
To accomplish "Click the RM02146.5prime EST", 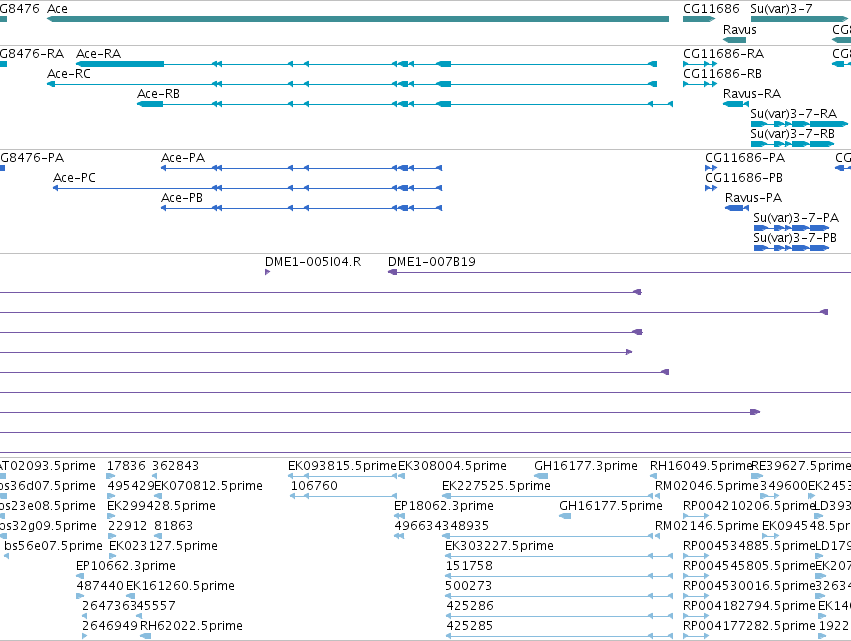I will (658, 536).
